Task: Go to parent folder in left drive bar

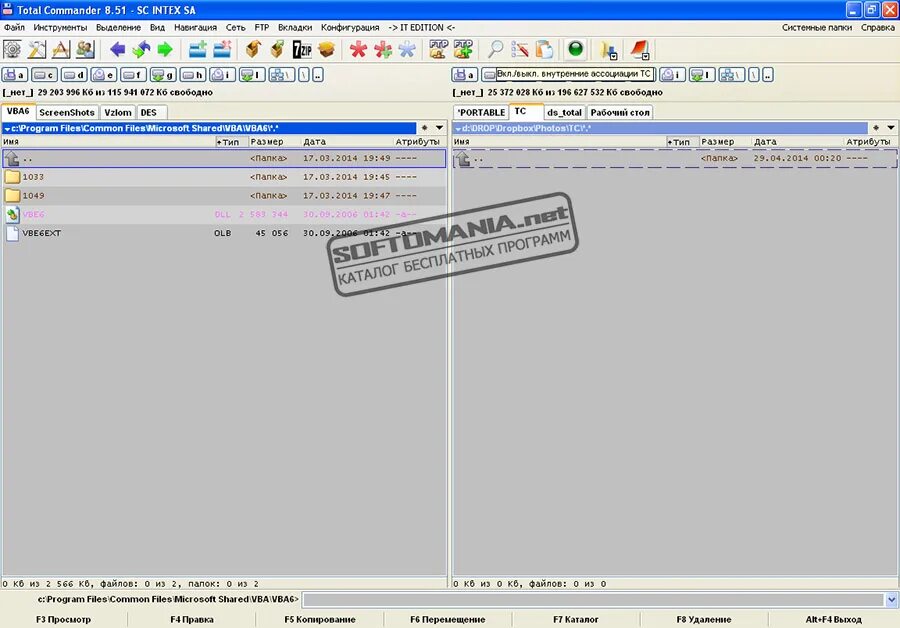Action: [318, 75]
